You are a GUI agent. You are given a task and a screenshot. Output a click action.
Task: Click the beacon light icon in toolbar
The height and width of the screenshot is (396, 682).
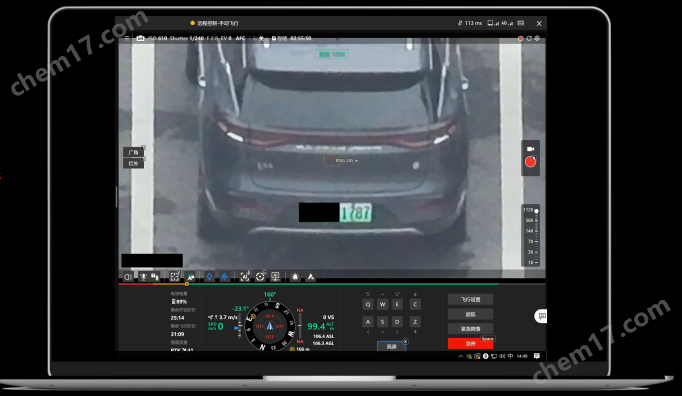click(295, 276)
